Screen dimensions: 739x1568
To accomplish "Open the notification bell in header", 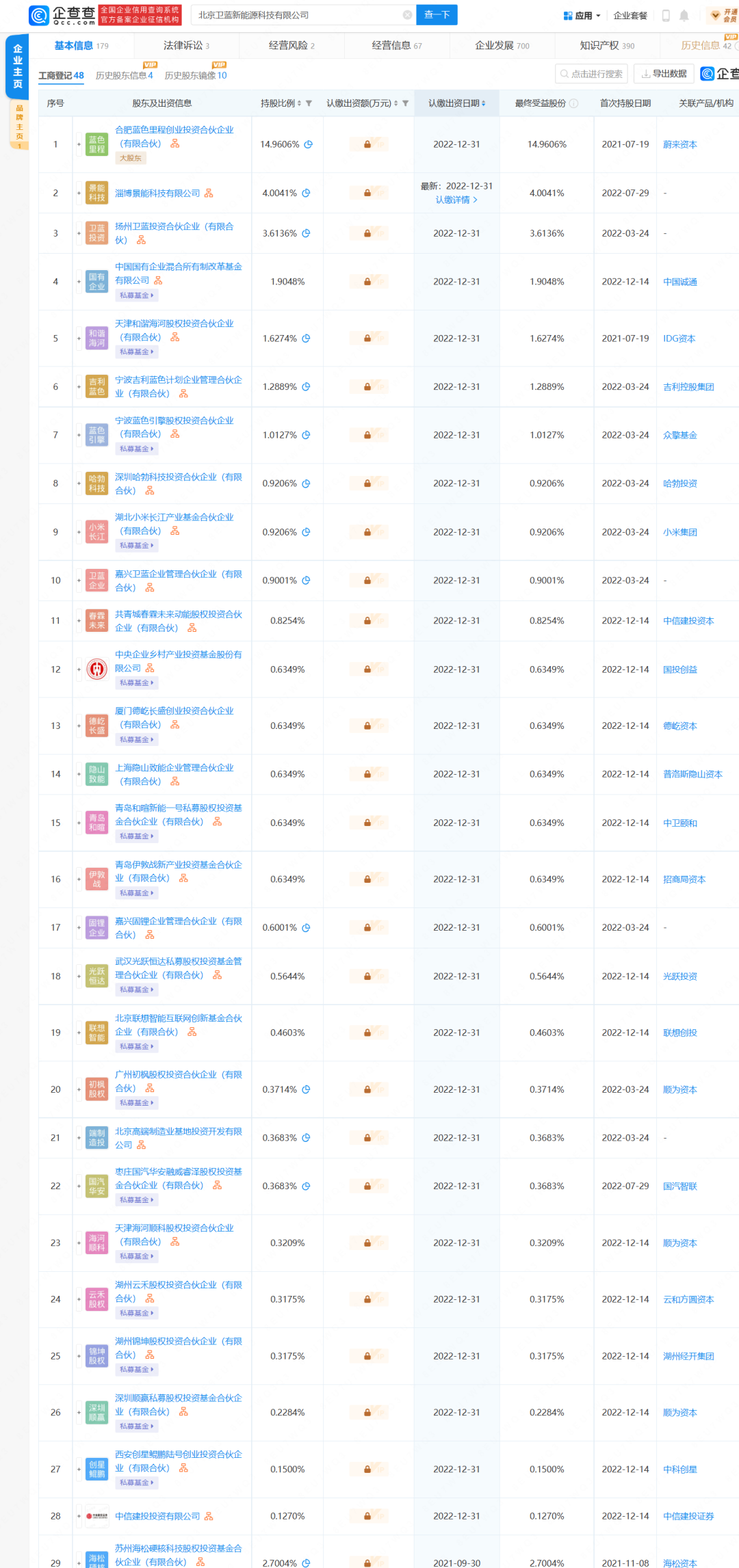I will pyautogui.click(x=684, y=15).
